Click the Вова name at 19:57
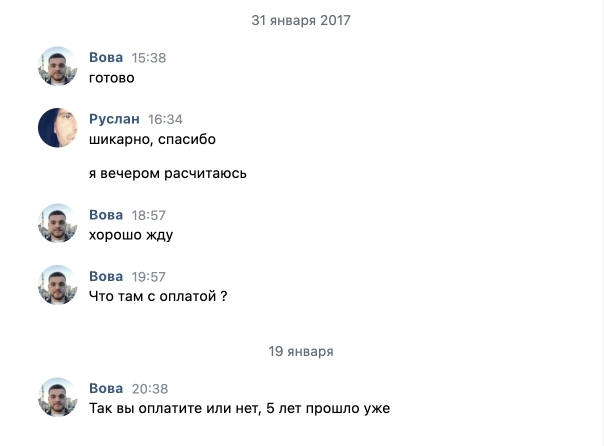 pos(106,277)
